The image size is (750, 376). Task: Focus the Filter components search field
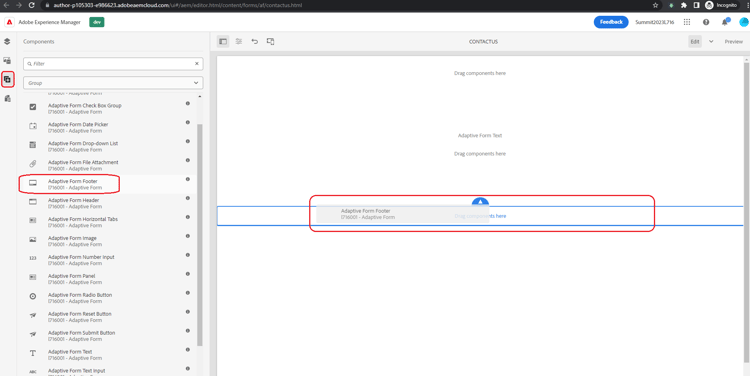113,64
